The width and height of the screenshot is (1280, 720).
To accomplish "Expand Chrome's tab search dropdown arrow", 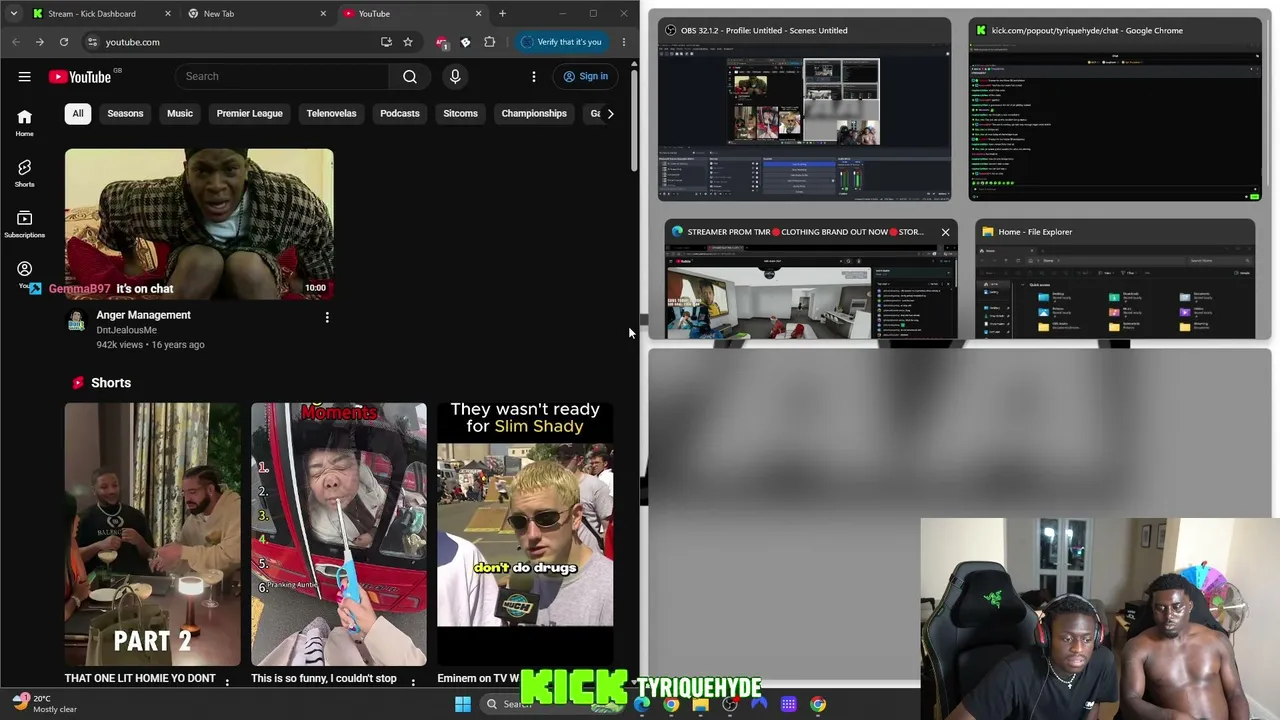I will pos(13,14).
